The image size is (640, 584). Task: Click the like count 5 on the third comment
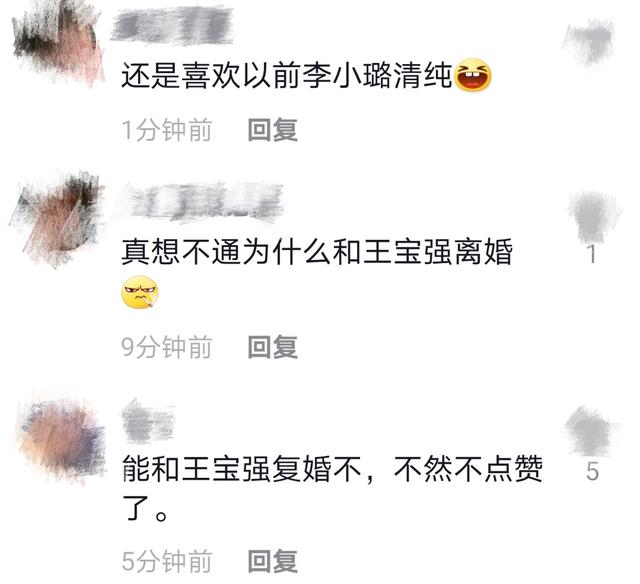592,471
